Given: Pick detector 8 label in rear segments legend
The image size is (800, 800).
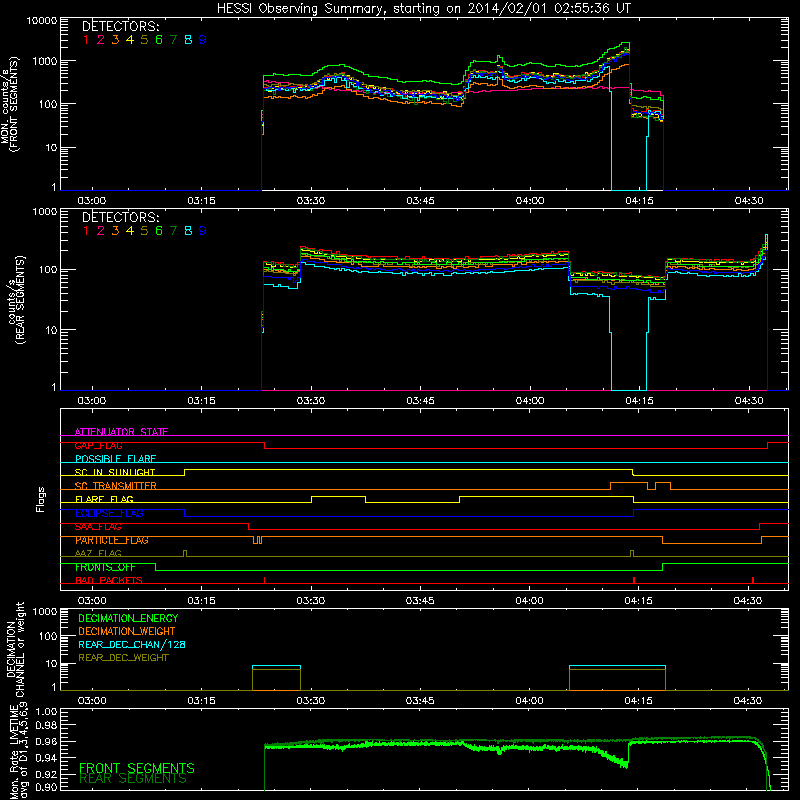Looking at the screenshot, I should point(188,231).
